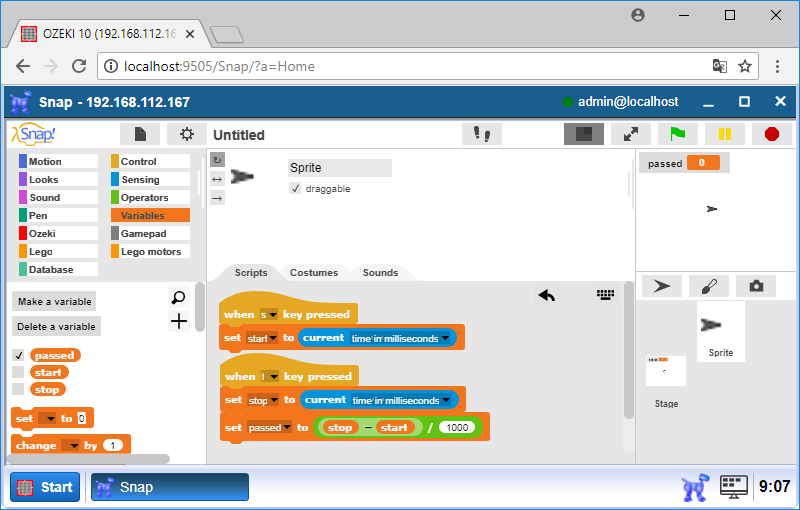Viewport: 800px width, 510px height.
Task: Take a camera snapshot for new sprite
Action: (x=756, y=286)
